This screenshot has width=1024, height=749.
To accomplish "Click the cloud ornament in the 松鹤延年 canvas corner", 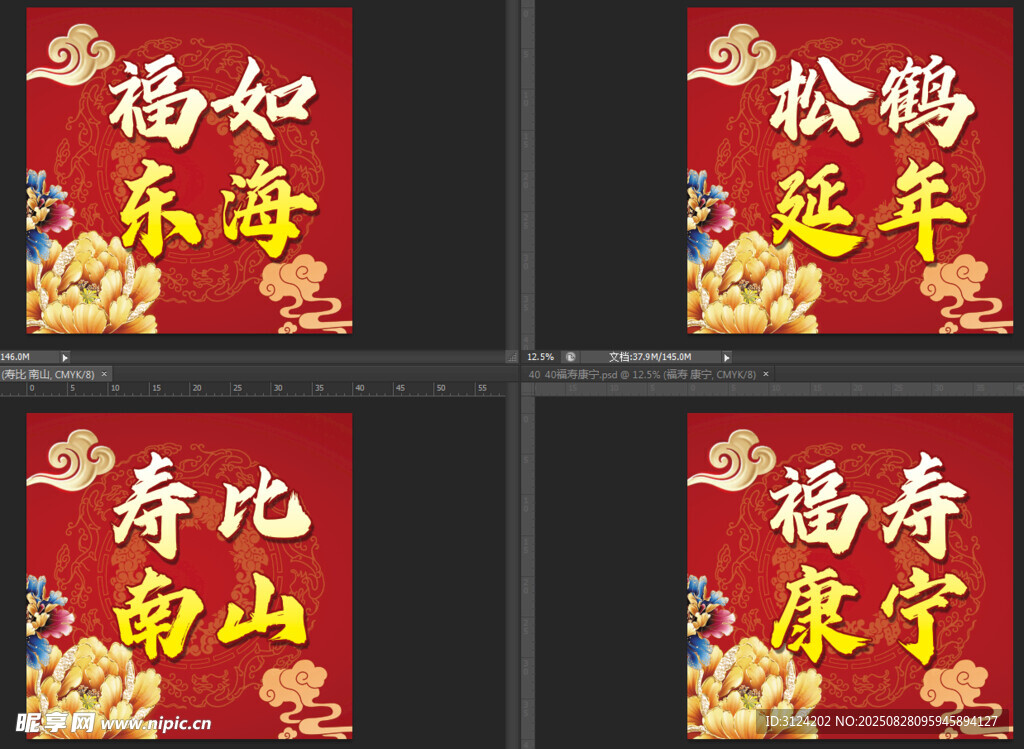I will coord(735,55).
